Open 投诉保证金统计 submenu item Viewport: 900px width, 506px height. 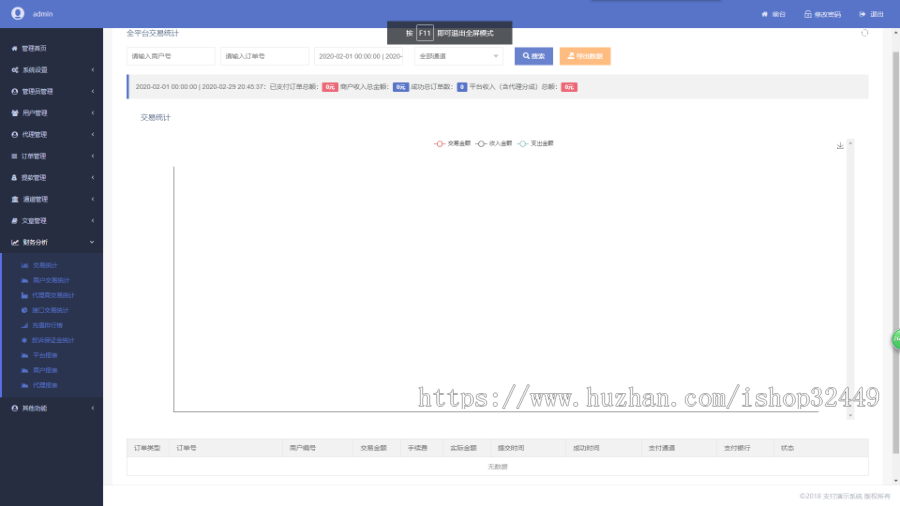coord(52,340)
